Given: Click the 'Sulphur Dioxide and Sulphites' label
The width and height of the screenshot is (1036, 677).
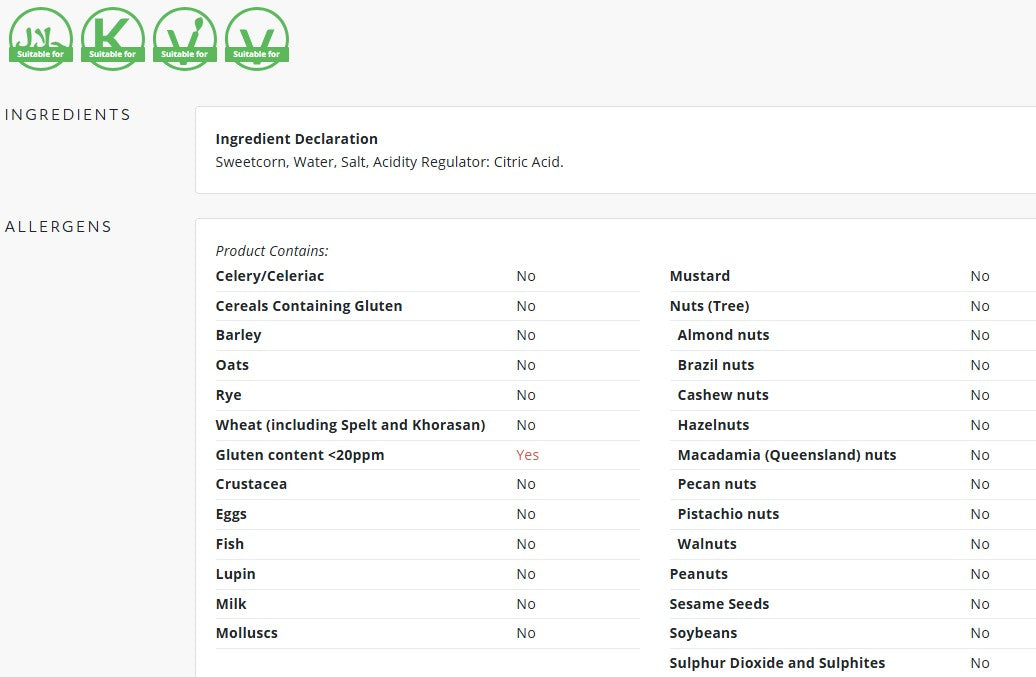Looking at the screenshot, I should pos(777,663).
